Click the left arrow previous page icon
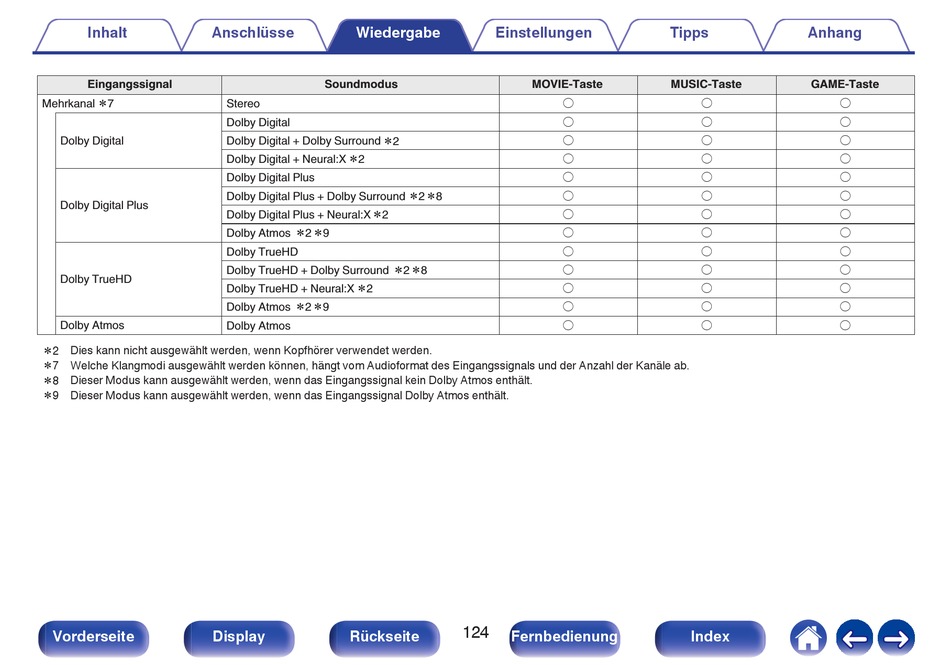Screen dimensions: 950x665 (854, 638)
